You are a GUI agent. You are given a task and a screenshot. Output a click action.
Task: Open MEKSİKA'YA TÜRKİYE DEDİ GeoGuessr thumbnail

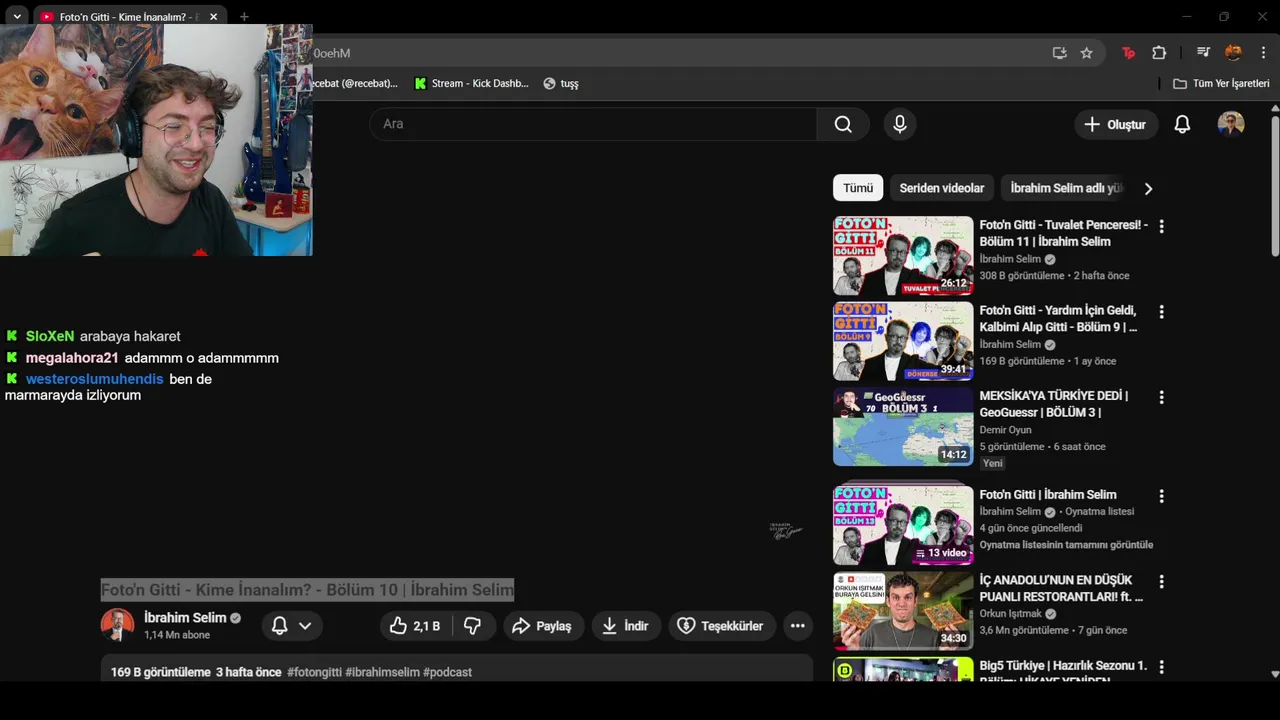[903, 427]
